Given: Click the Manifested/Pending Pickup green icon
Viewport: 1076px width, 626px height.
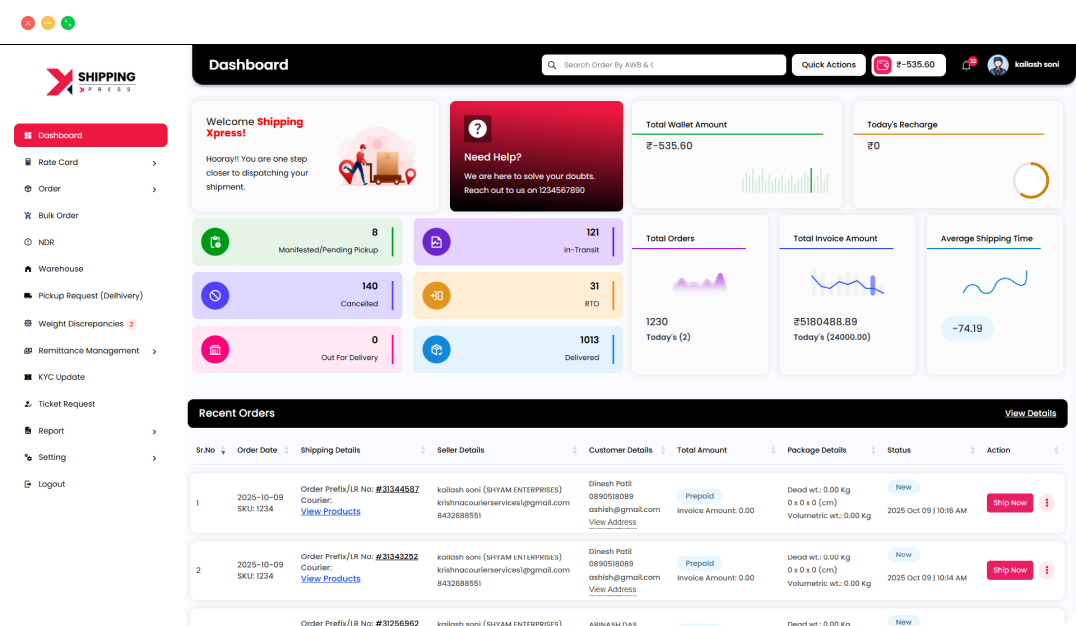Looking at the screenshot, I should tap(215, 241).
